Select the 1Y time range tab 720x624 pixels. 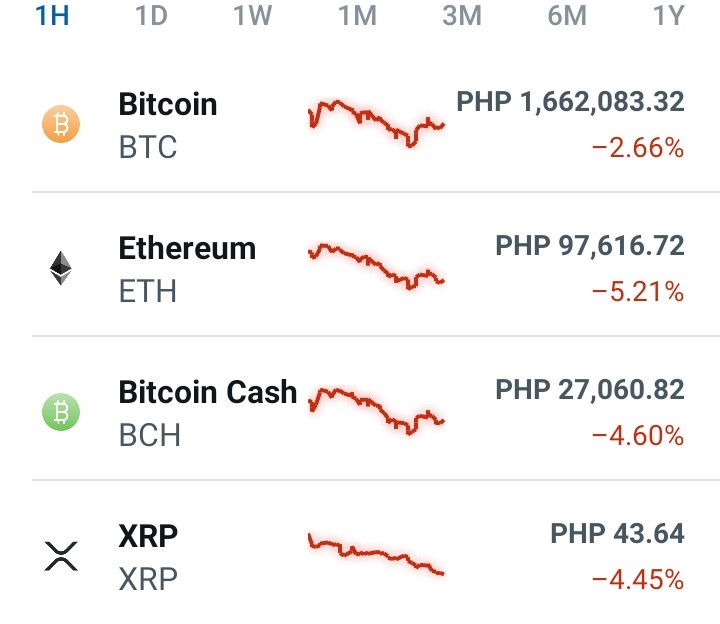669,15
